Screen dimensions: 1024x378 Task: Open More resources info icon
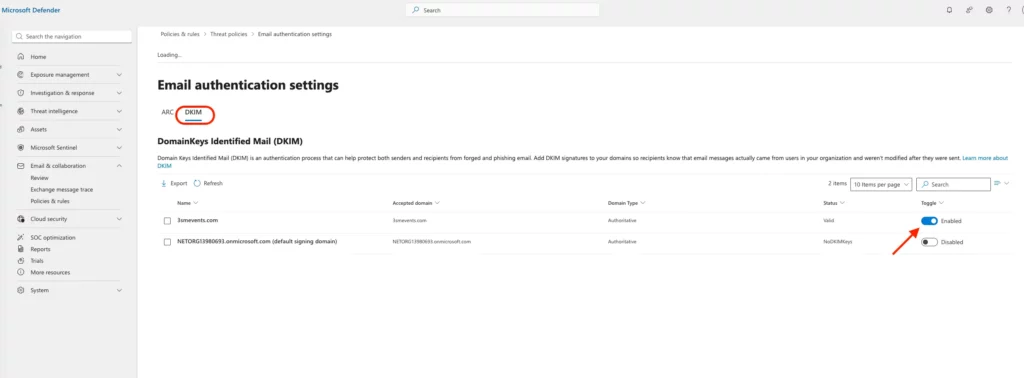tap(21, 272)
